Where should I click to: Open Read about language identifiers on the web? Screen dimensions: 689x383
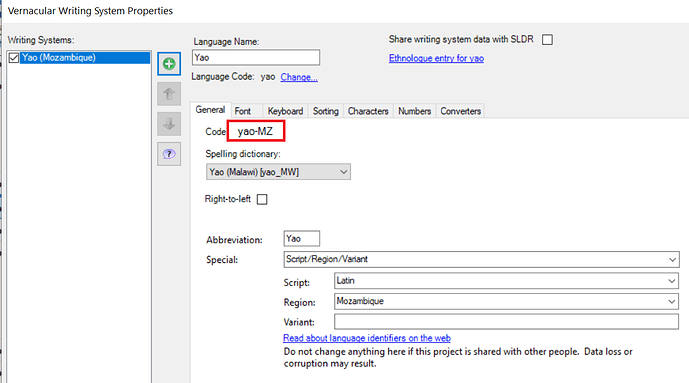coord(367,338)
